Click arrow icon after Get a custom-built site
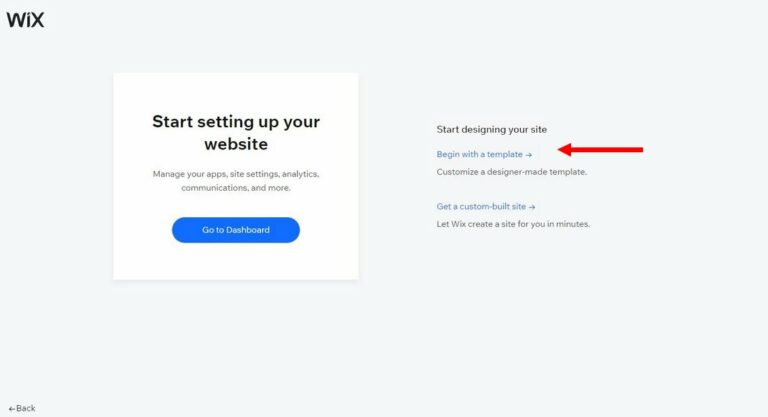768x417 pixels. pos(532,207)
